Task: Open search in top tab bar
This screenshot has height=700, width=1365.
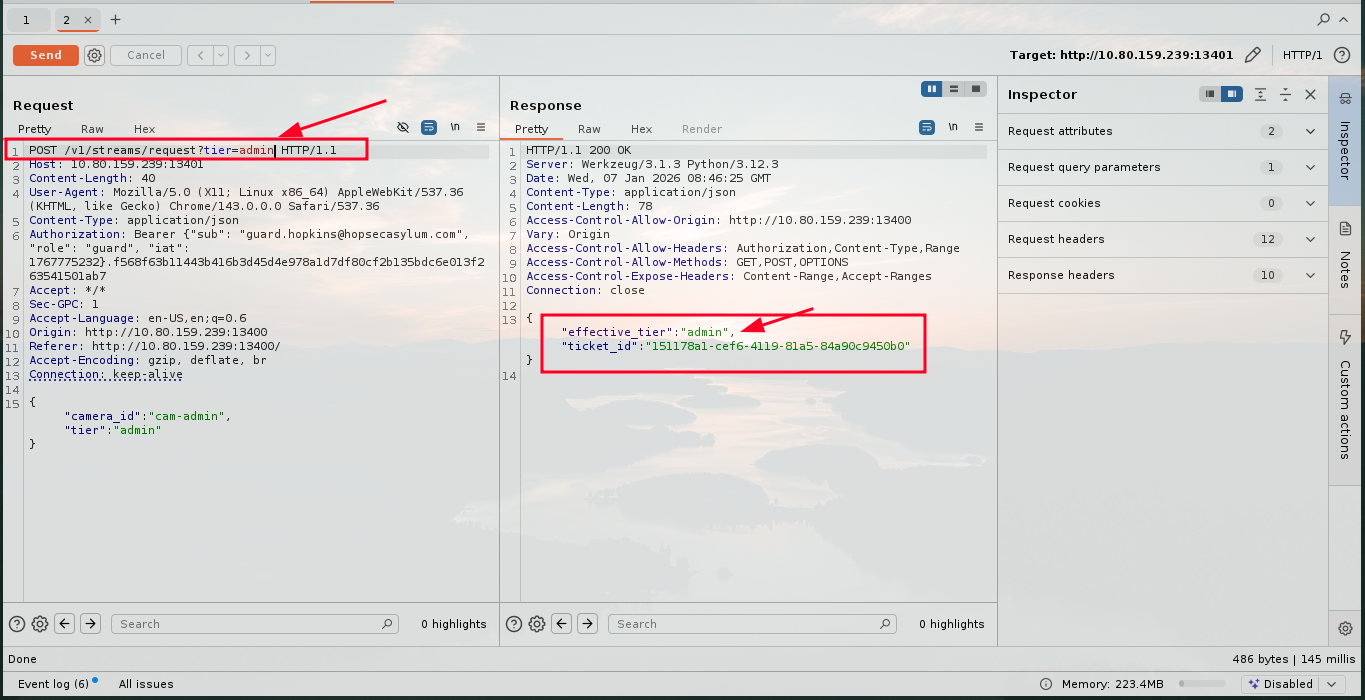Action: coord(1324,19)
